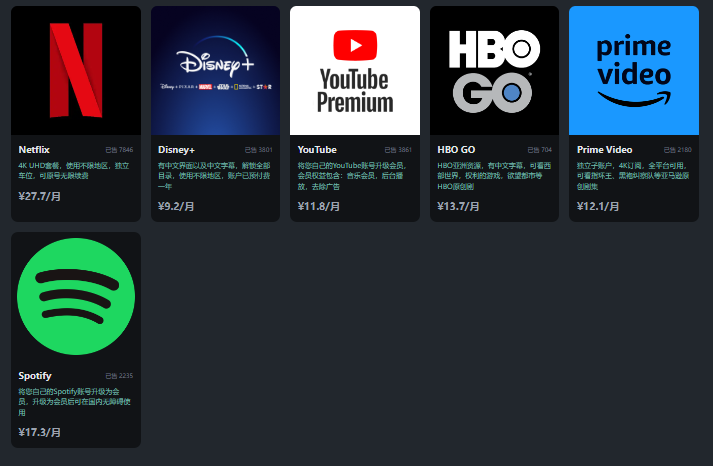The width and height of the screenshot is (713, 466).
Task: Click the Prime Video title link
Action: point(604,150)
